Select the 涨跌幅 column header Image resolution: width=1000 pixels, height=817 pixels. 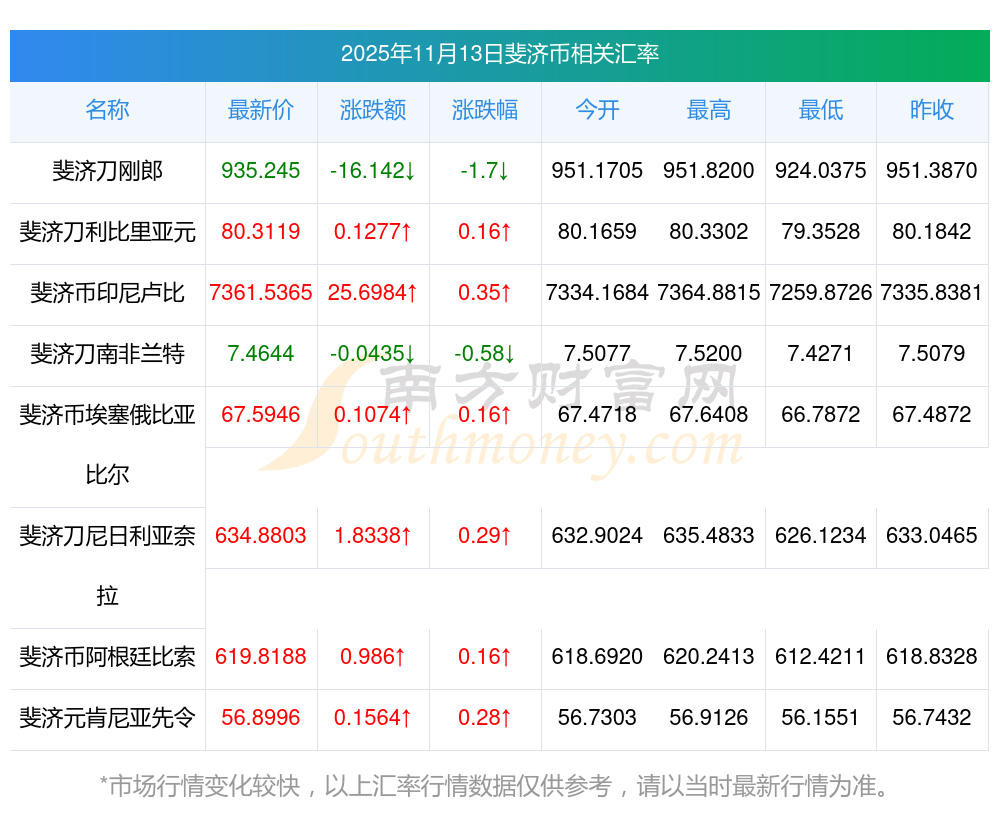tap(485, 111)
